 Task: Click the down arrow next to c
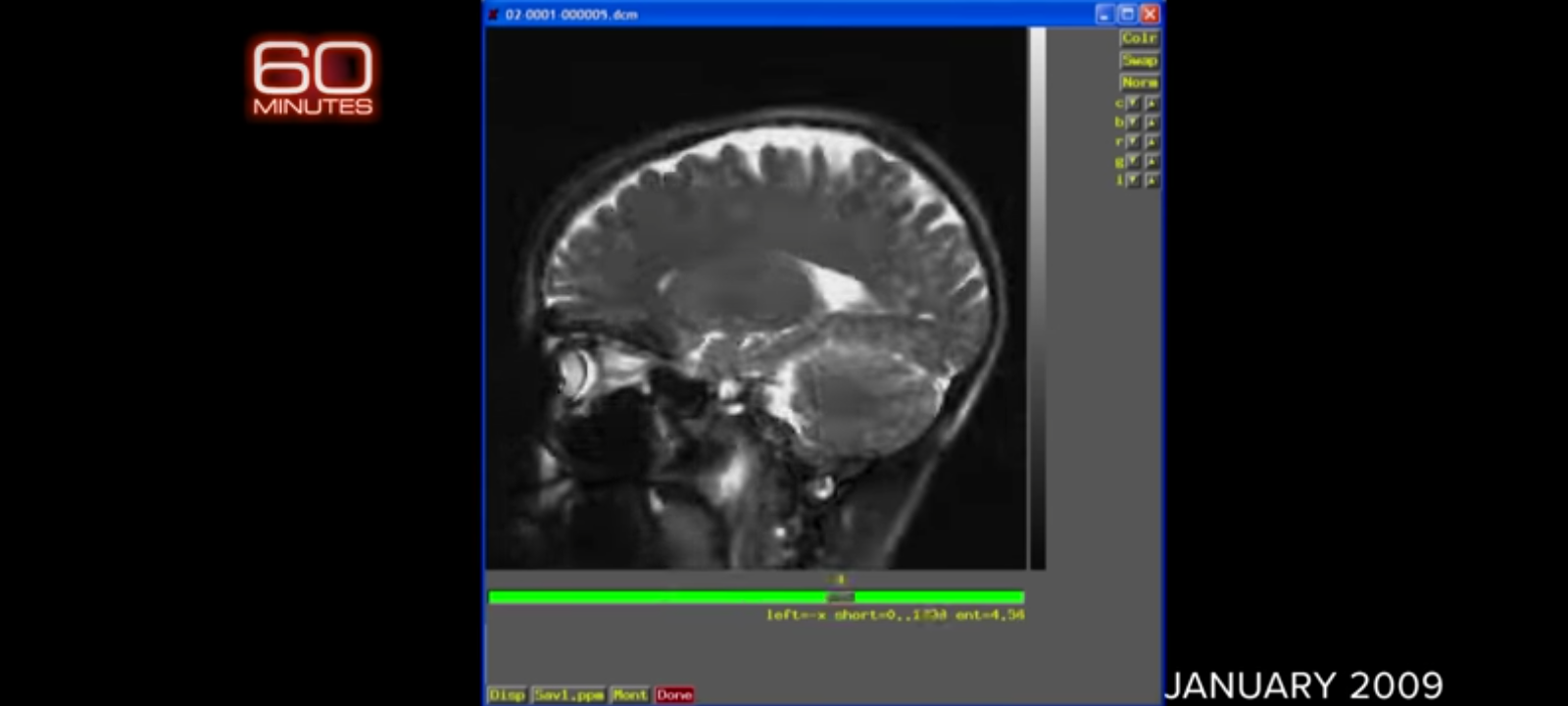(1133, 103)
